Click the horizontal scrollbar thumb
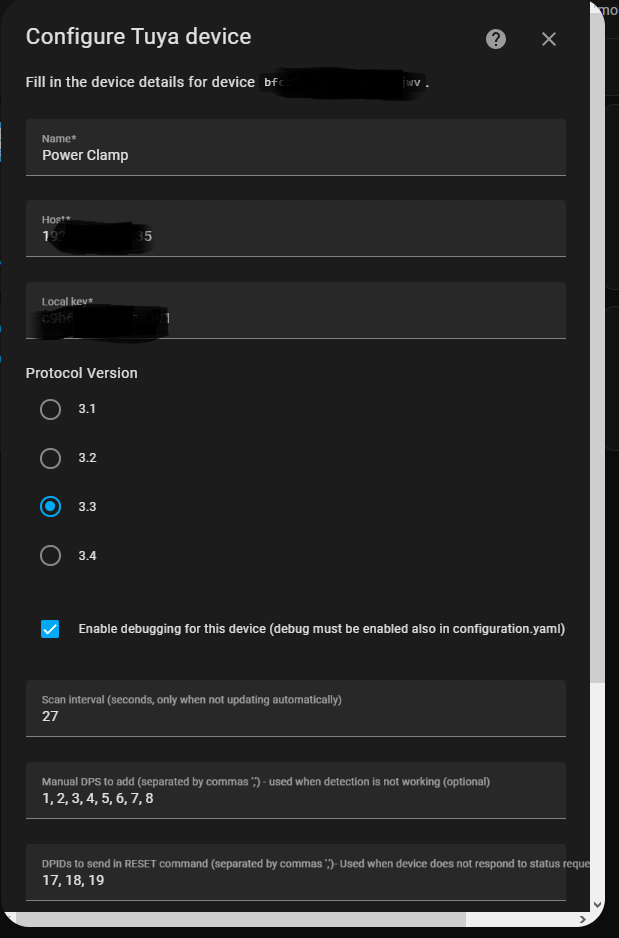This screenshot has height=938, width=619. tap(240, 918)
